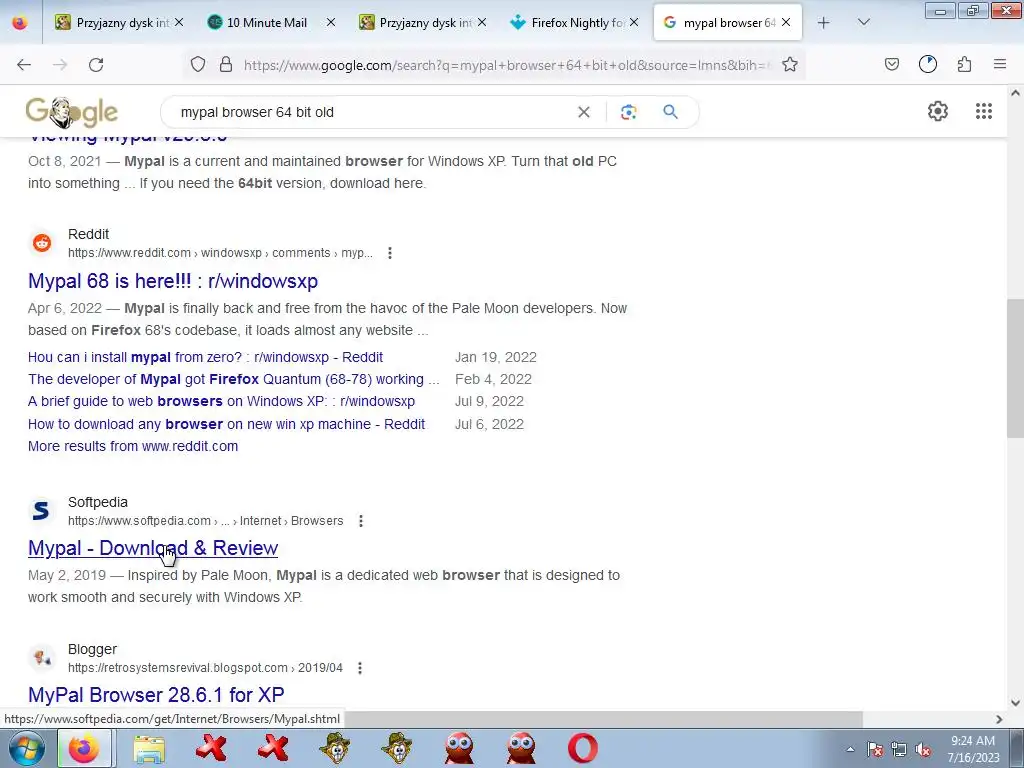
Task: Click first red X taskbar icon
Action: tap(211, 748)
